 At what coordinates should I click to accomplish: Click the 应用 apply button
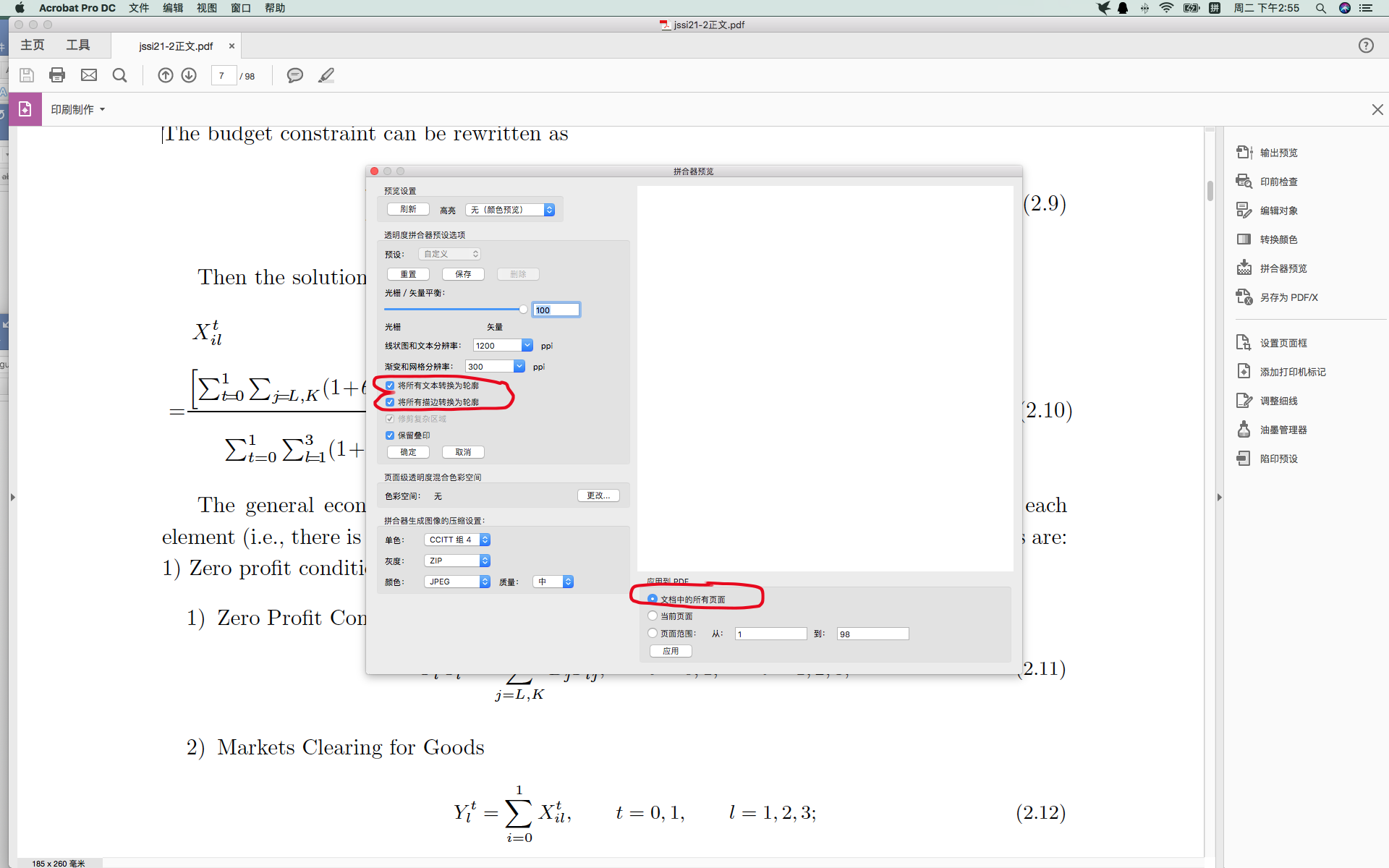(671, 651)
